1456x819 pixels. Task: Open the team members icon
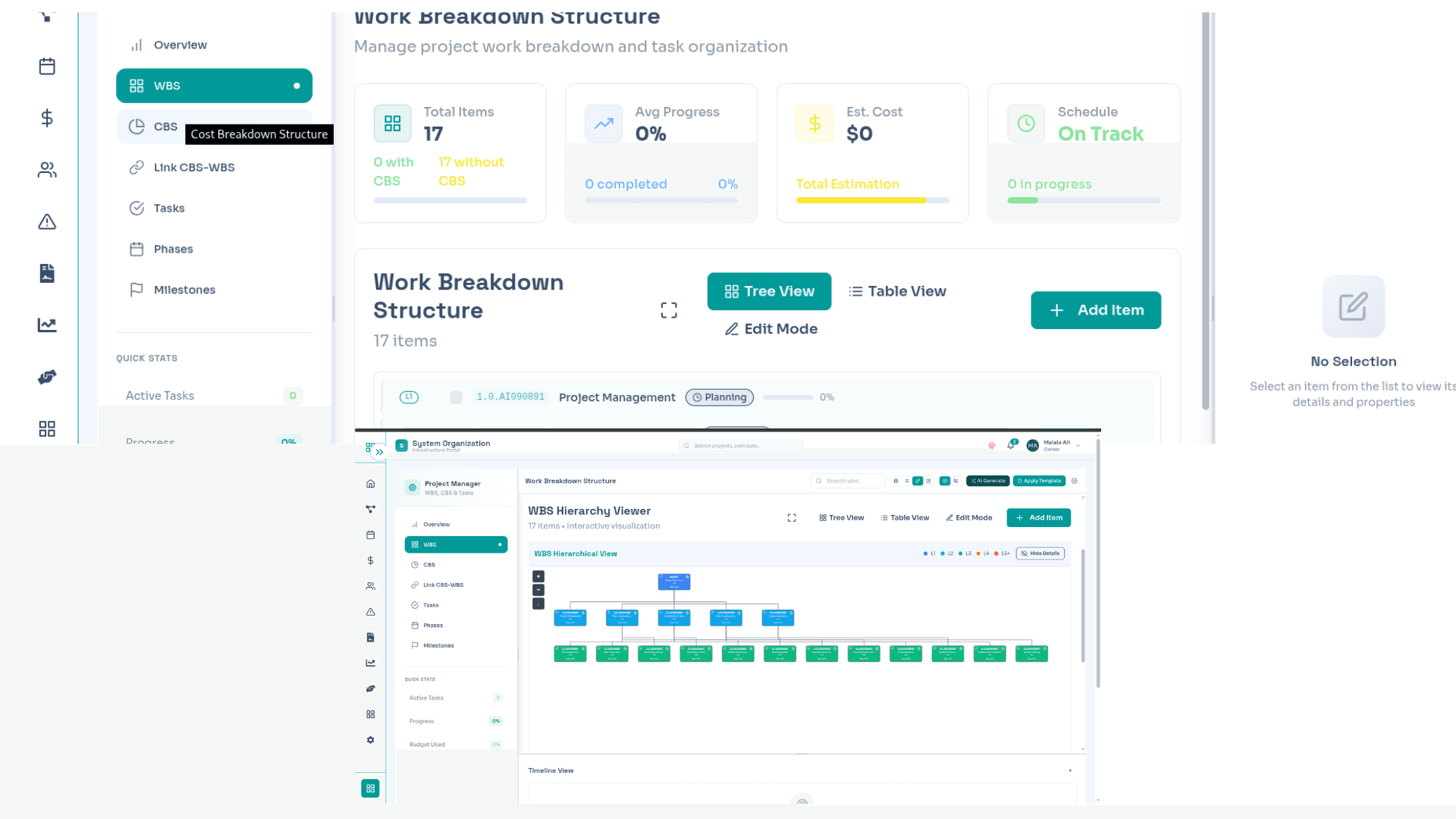point(47,170)
